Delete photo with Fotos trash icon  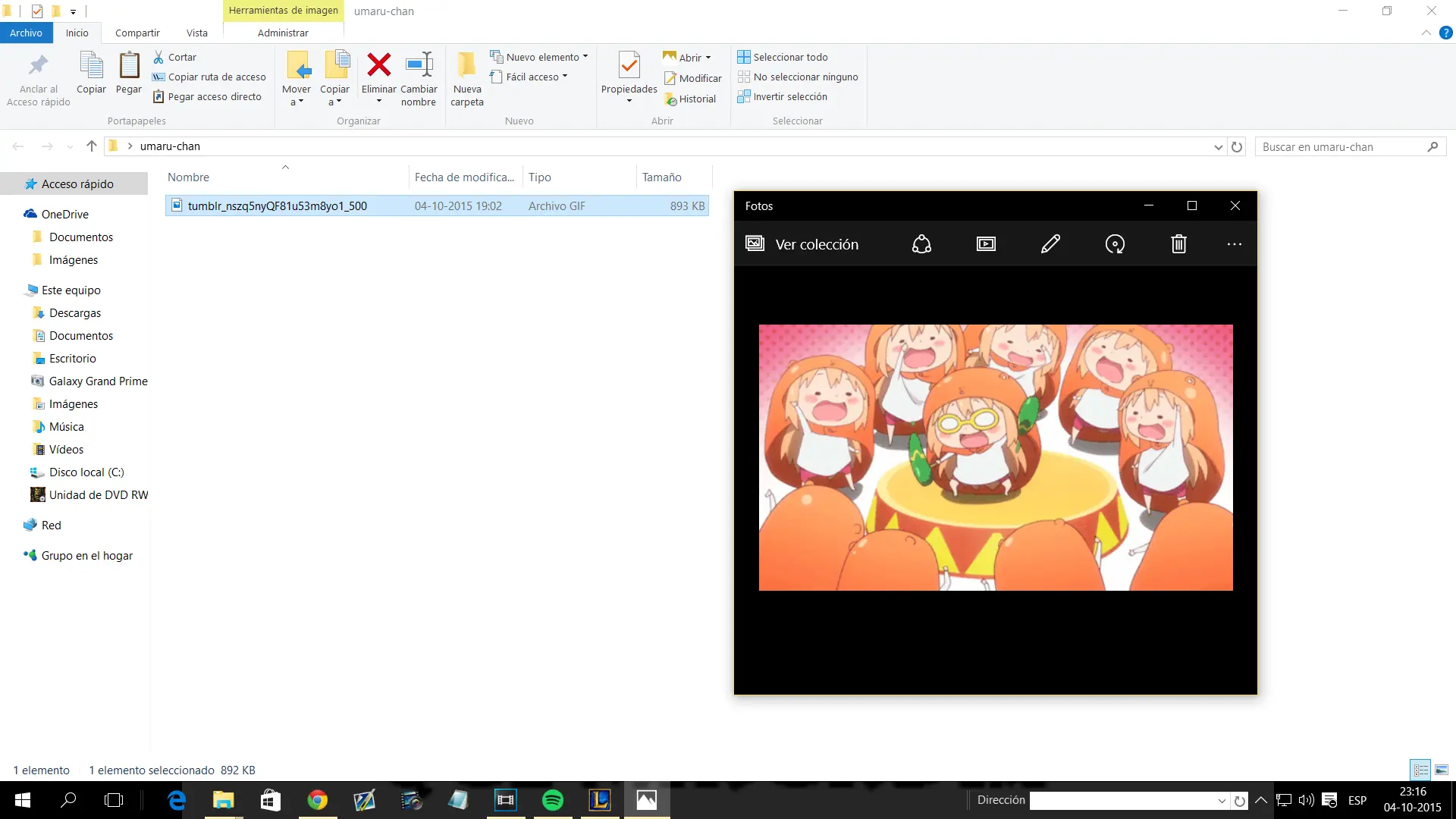[1178, 244]
